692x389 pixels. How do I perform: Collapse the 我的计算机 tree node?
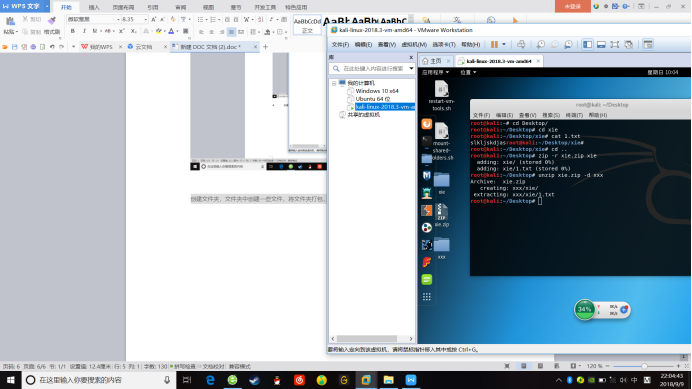tap(334, 83)
